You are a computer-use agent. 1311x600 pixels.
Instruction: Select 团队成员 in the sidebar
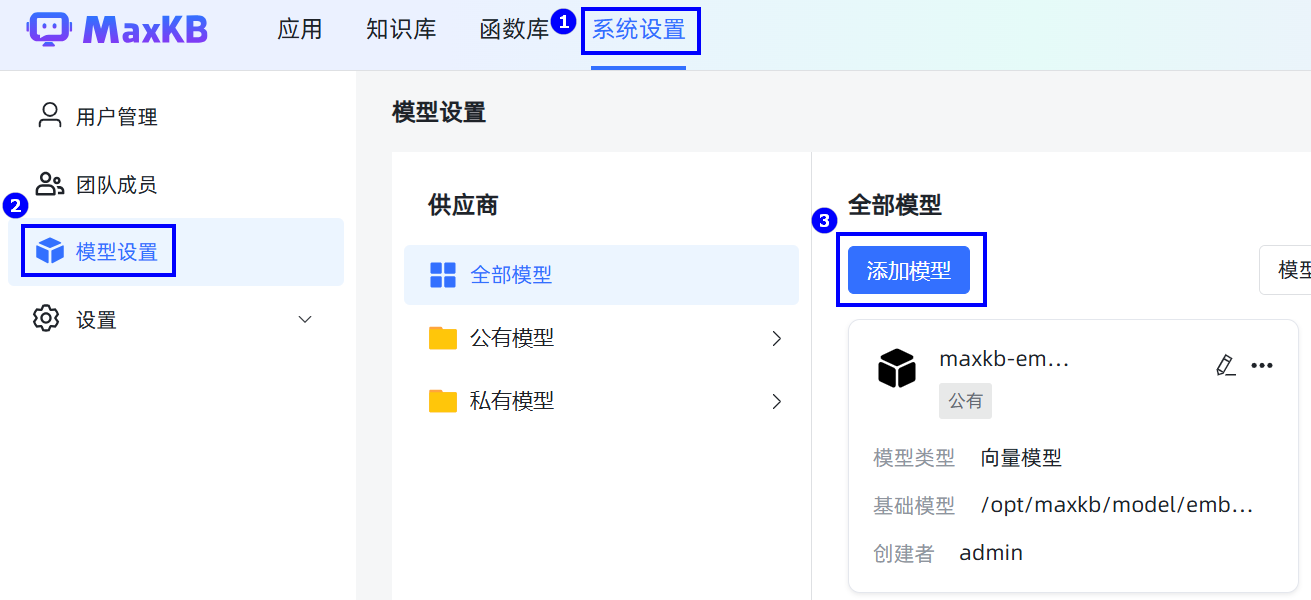(116, 185)
